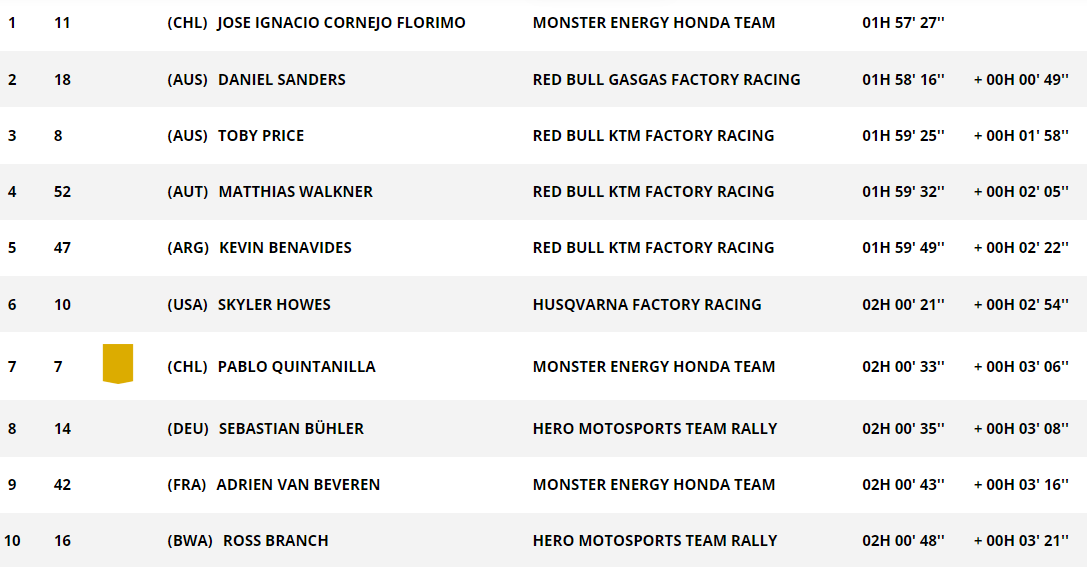Select the gap + 00H 00' 49''
The height and width of the screenshot is (567, 1087).
[x=1021, y=80]
